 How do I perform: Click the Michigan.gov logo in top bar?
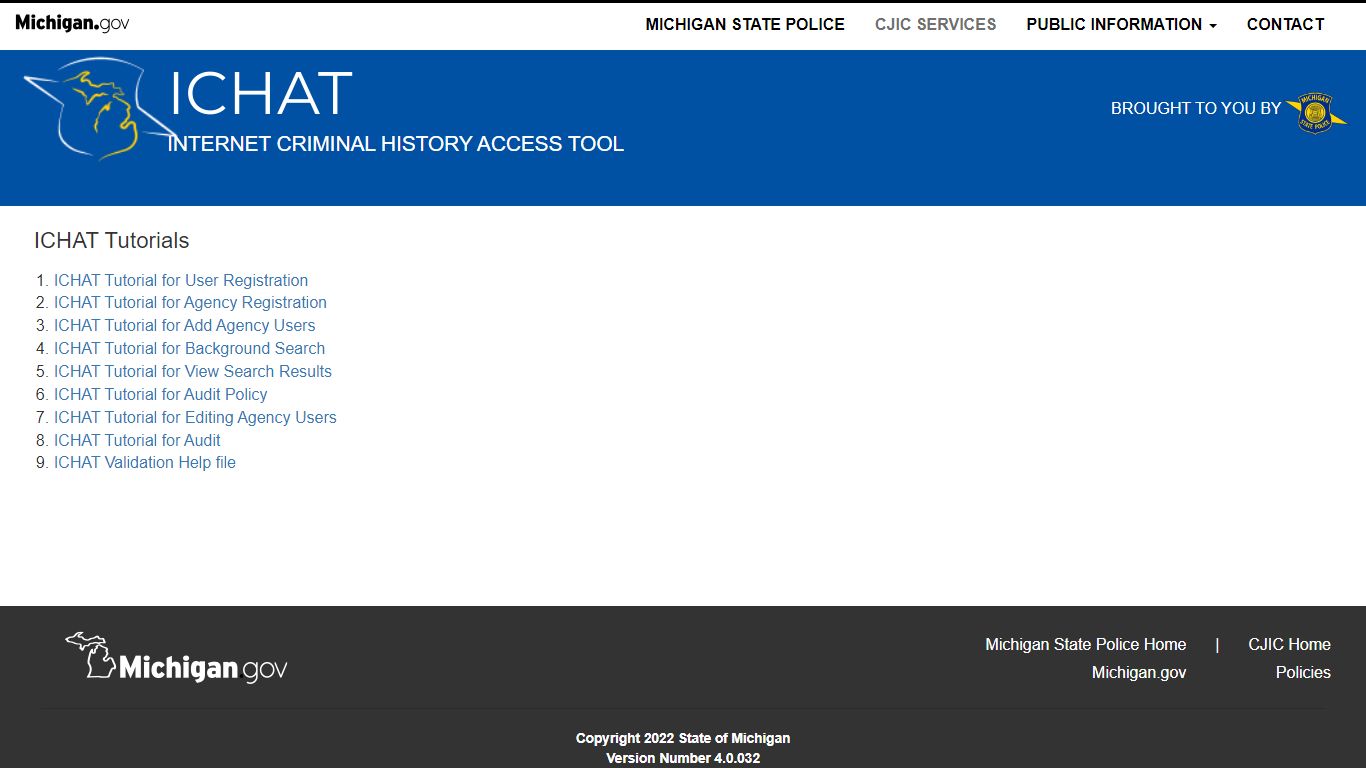72,23
